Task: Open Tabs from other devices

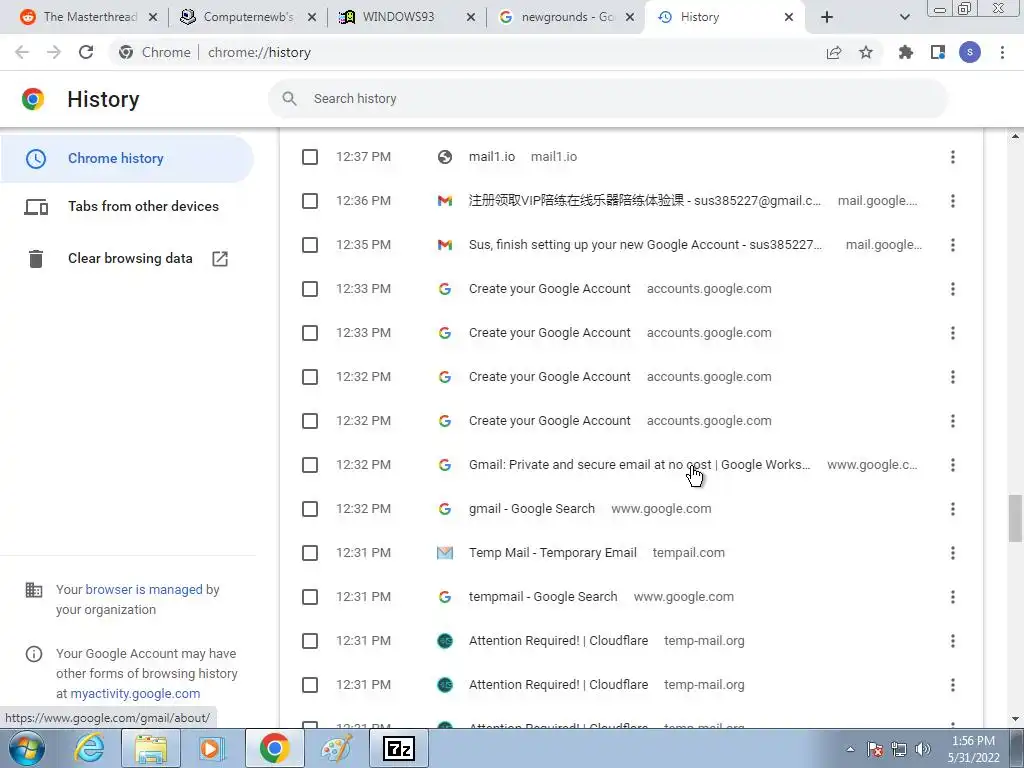Action: coord(127,206)
